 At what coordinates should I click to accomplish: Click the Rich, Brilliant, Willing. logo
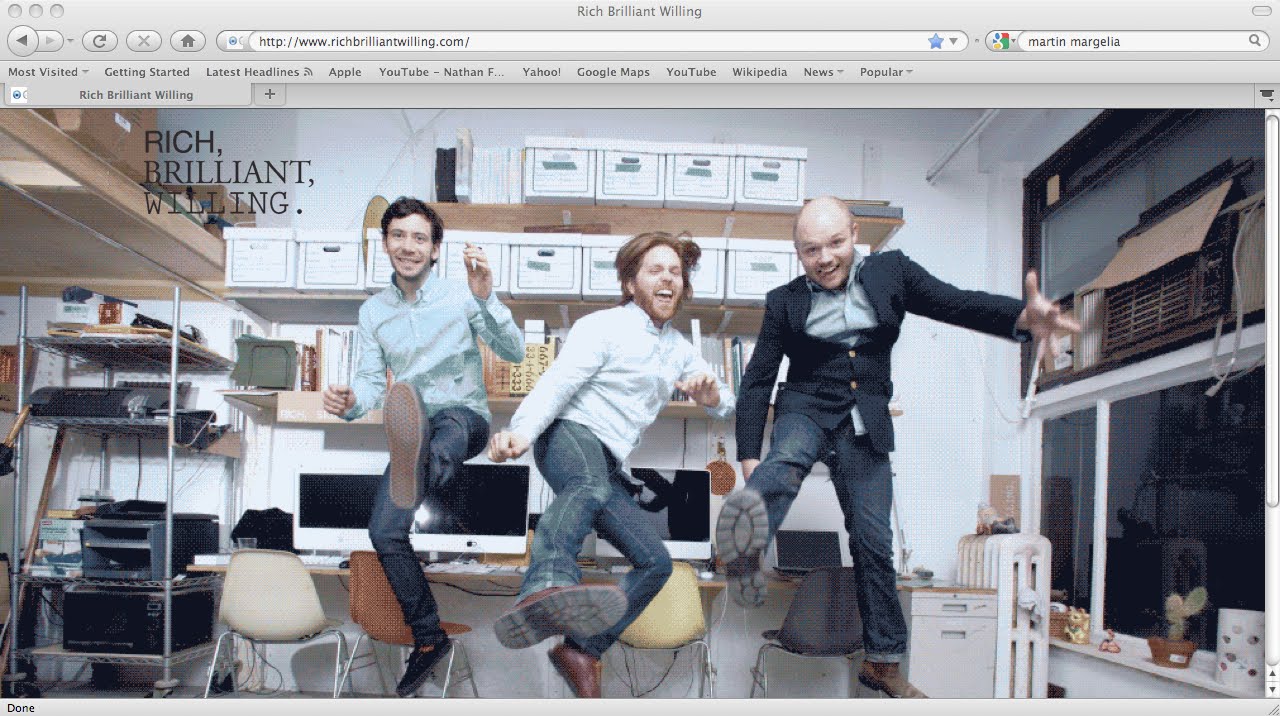pos(229,172)
